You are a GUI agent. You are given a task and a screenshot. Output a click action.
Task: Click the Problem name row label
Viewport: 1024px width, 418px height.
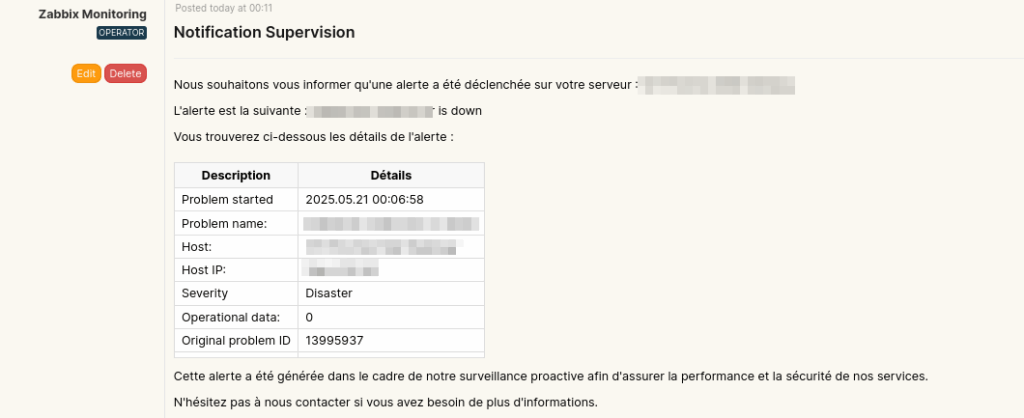[224, 223]
